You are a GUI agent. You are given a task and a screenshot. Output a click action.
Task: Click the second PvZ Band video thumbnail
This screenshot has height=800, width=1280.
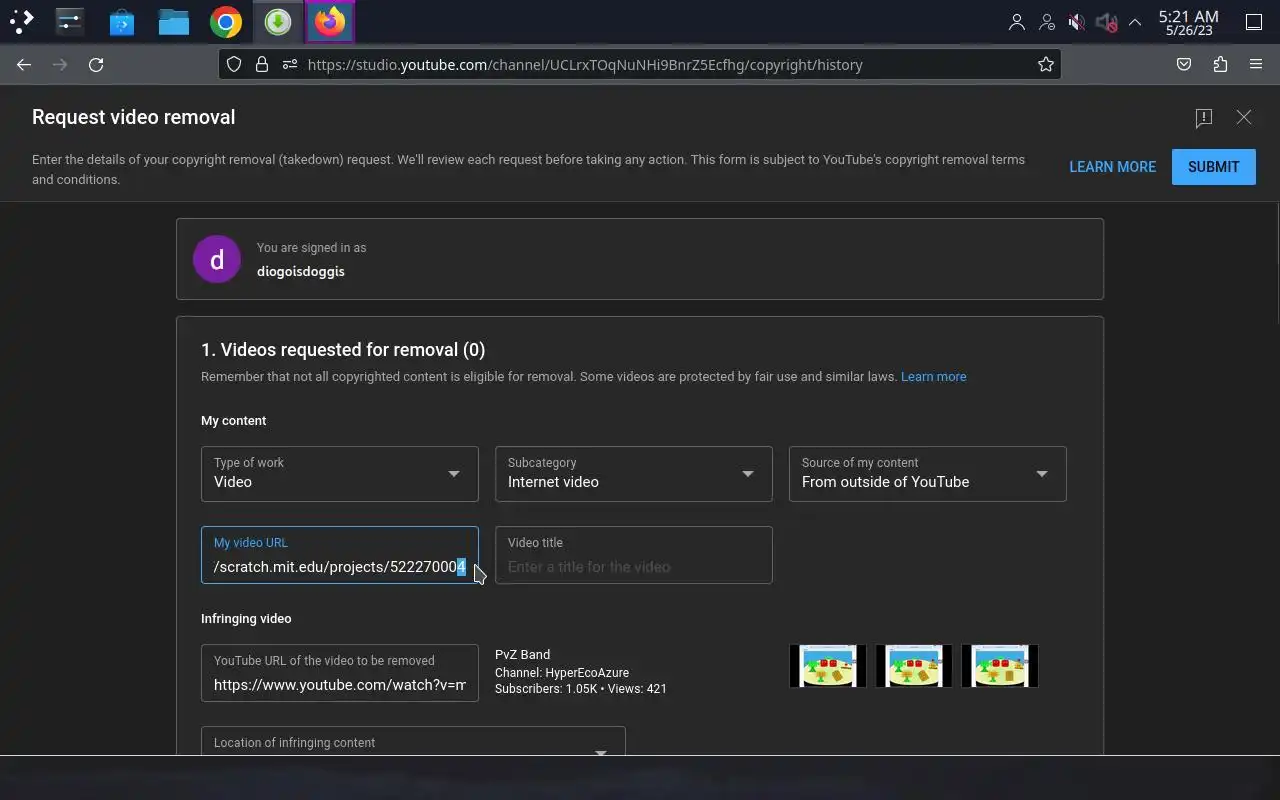pos(914,666)
